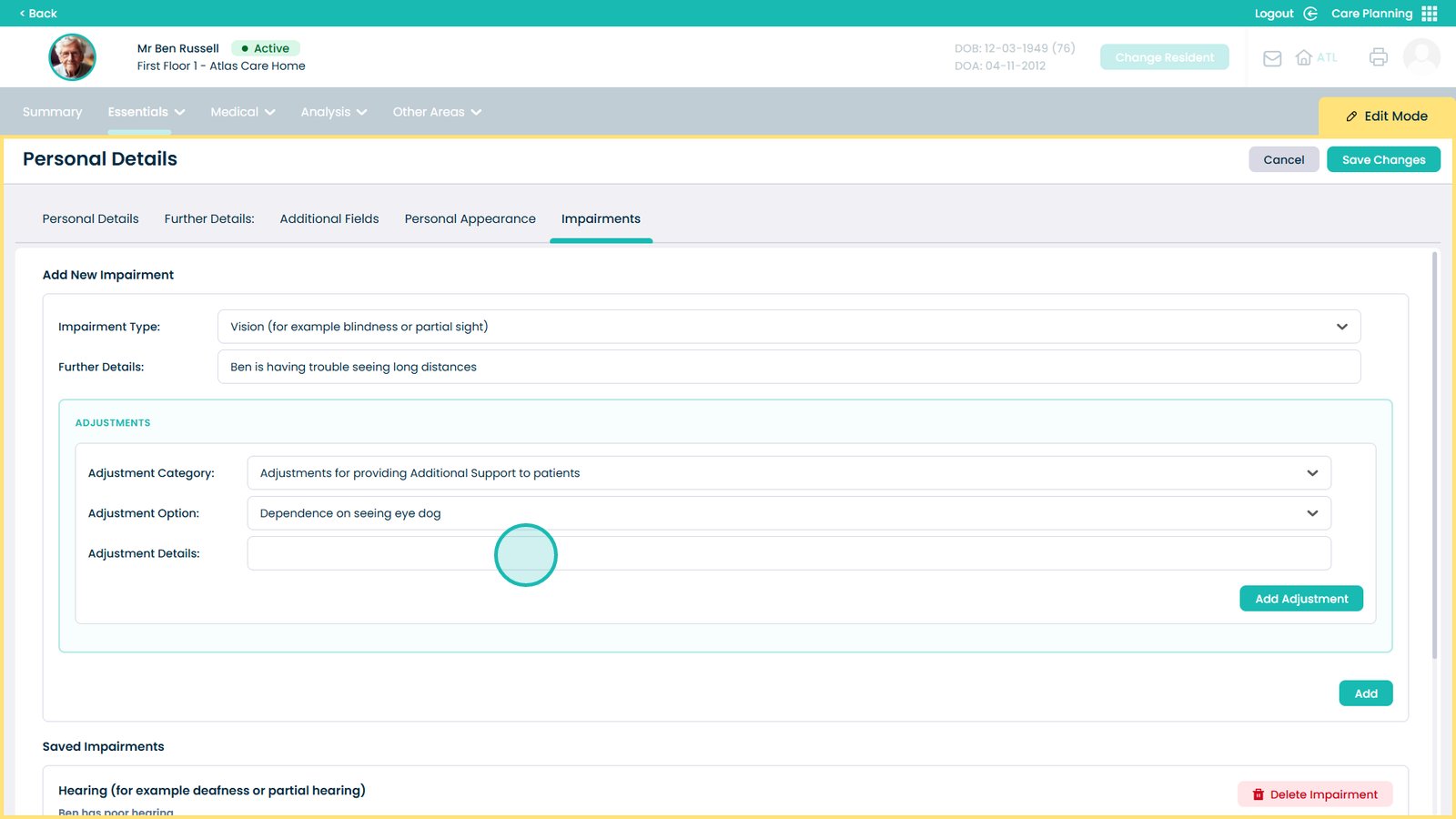
Task: Switch to the Personal Appearance tab
Action: [x=470, y=218]
